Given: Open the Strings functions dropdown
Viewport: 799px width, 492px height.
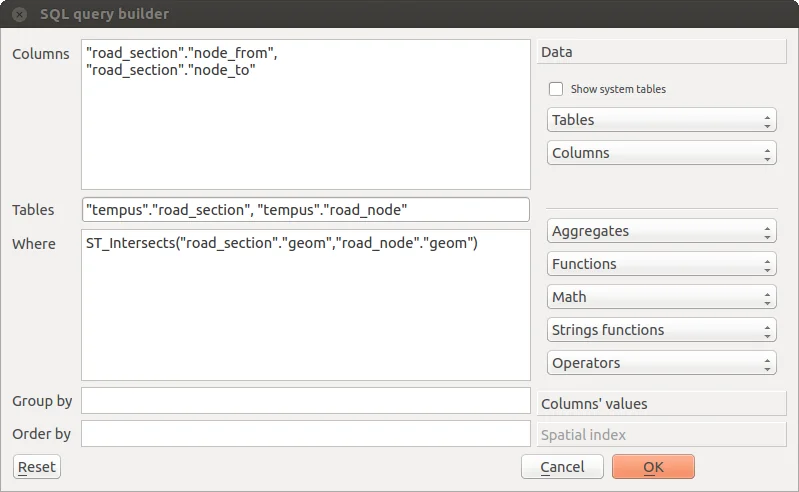Looking at the screenshot, I should pyautogui.click(x=661, y=330).
